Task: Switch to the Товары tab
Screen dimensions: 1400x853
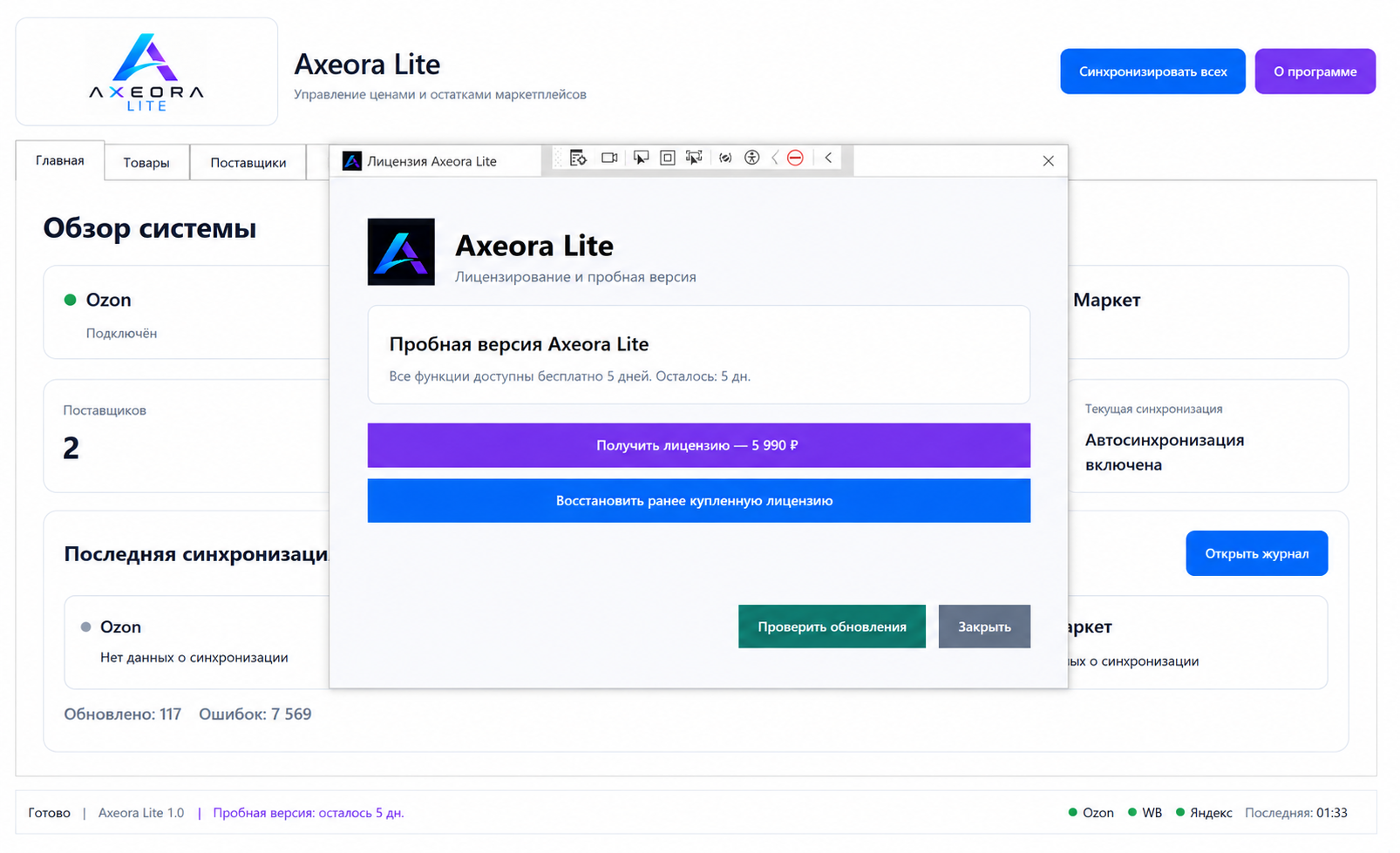Action: click(x=146, y=163)
